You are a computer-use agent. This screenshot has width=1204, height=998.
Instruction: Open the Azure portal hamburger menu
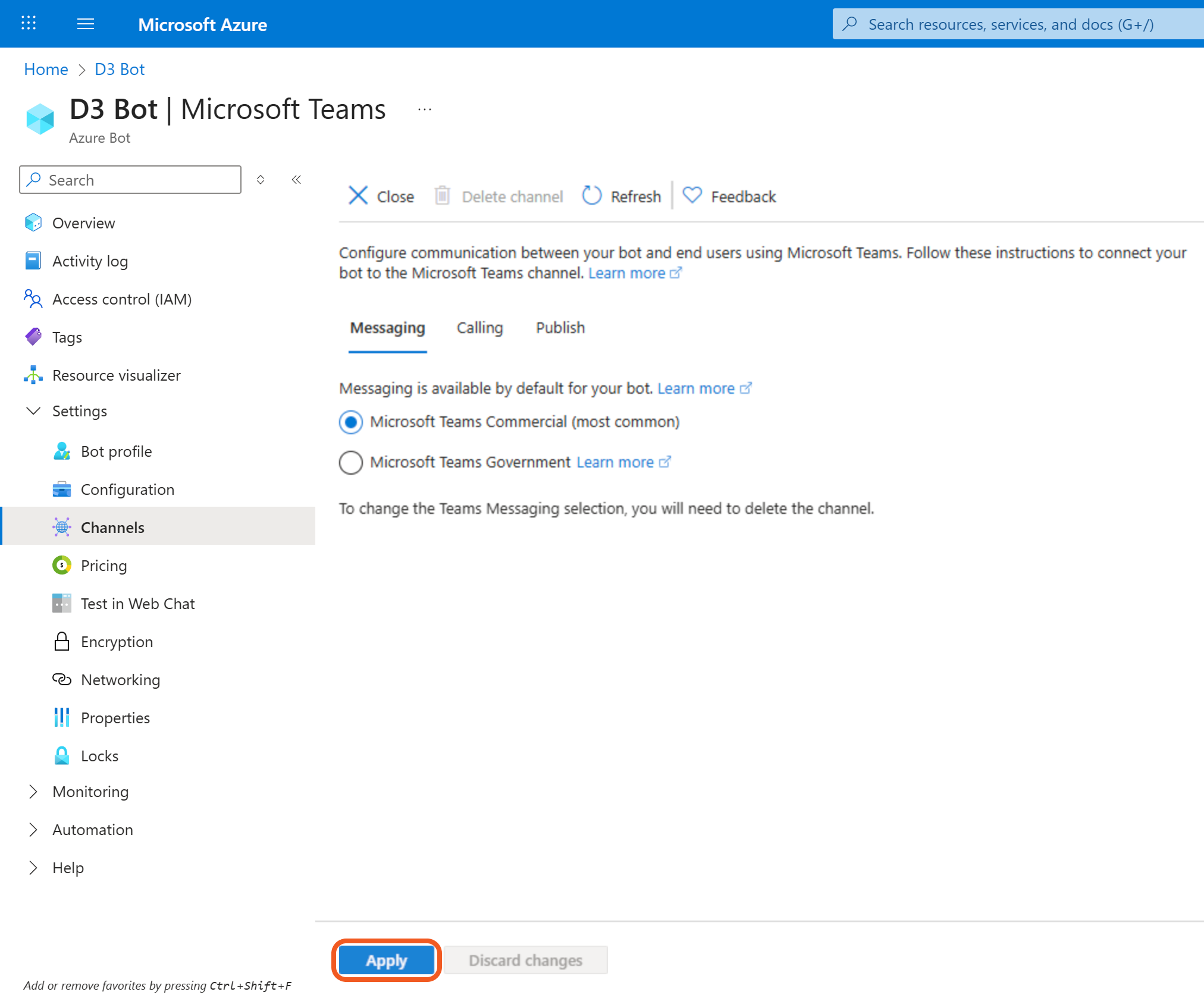[86, 24]
